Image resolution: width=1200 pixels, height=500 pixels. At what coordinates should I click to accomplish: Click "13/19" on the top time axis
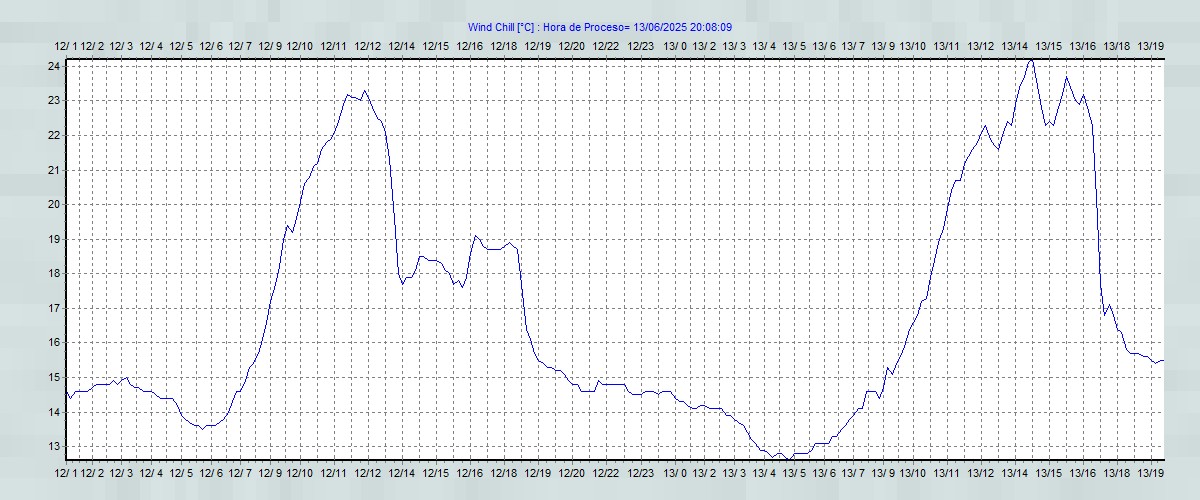[1152, 46]
